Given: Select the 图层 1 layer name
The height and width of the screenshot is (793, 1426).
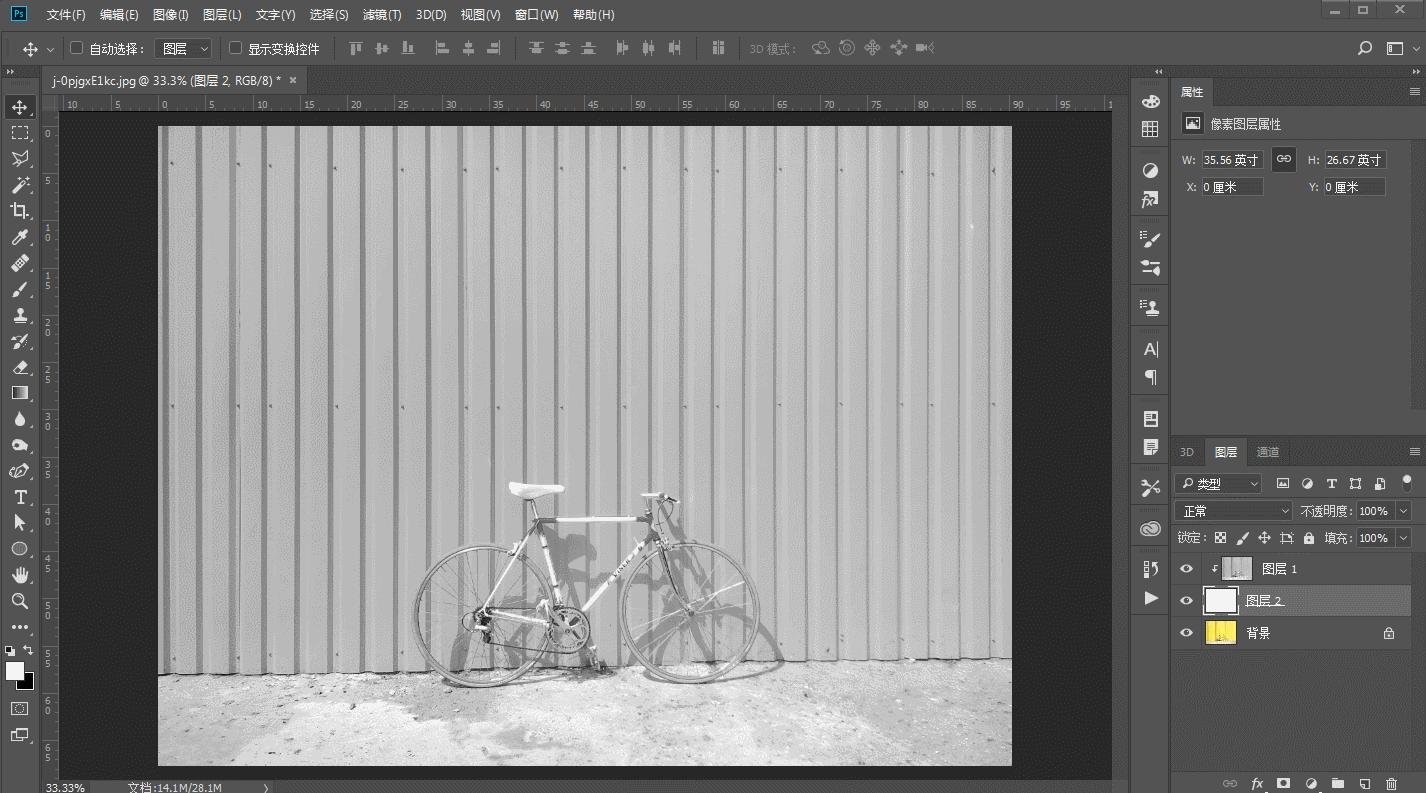Looking at the screenshot, I should click(1279, 569).
